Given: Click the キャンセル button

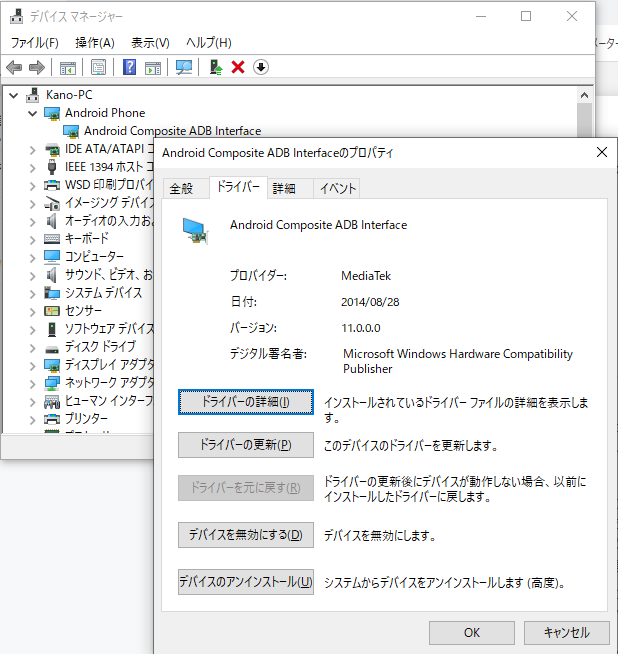Looking at the screenshot, I should pos(567,633).
